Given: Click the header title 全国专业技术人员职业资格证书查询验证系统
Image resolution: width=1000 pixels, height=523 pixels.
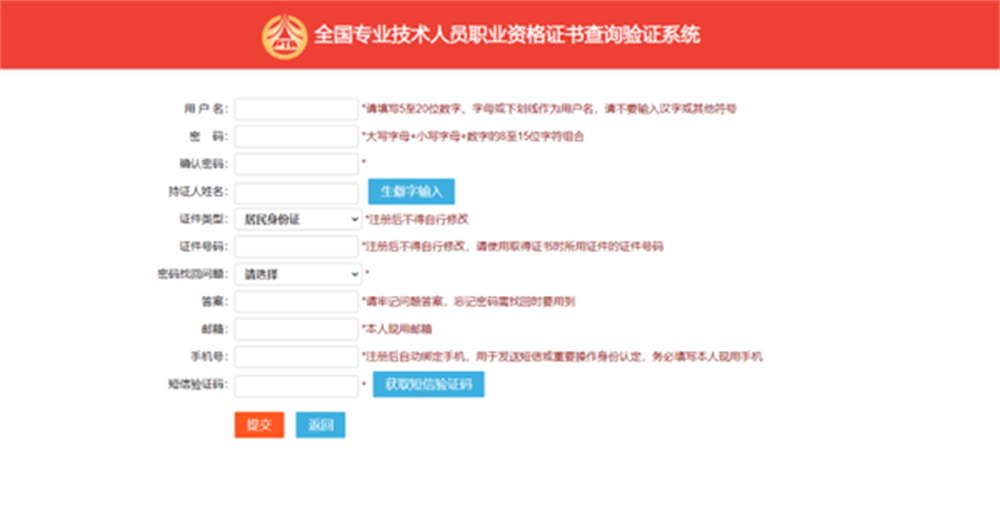Looking at the screenshot, I should point(507,34).
